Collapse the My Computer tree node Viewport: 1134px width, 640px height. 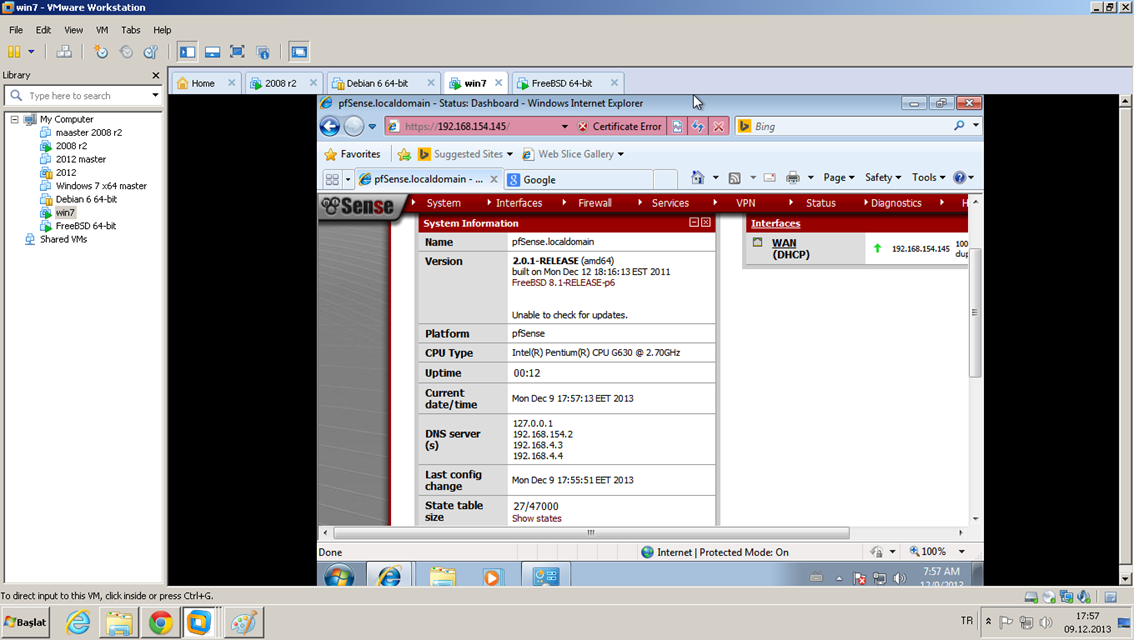coord(14,119)
